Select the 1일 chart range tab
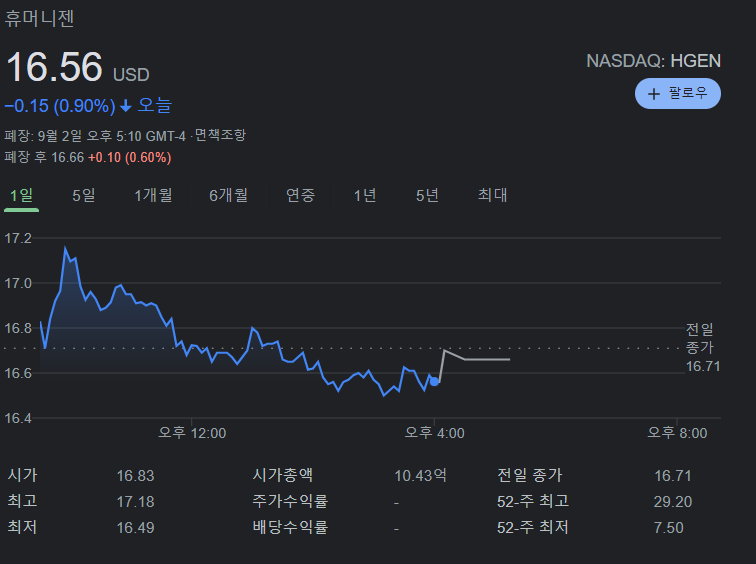Viewport: 756px width, 564px height. point(21,196)
